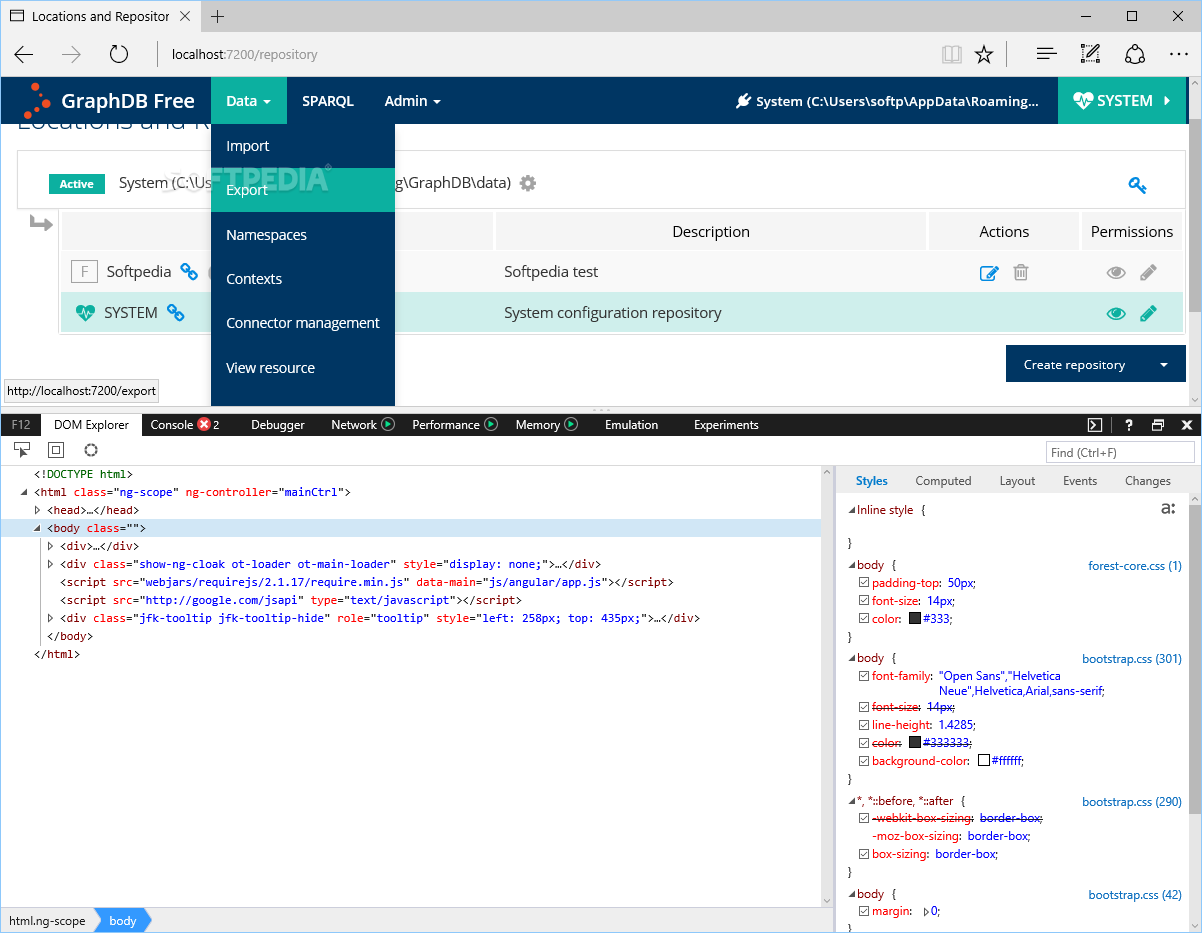1202x933 pixels.
Task: Go back in browser
Action: pos(23,54)
